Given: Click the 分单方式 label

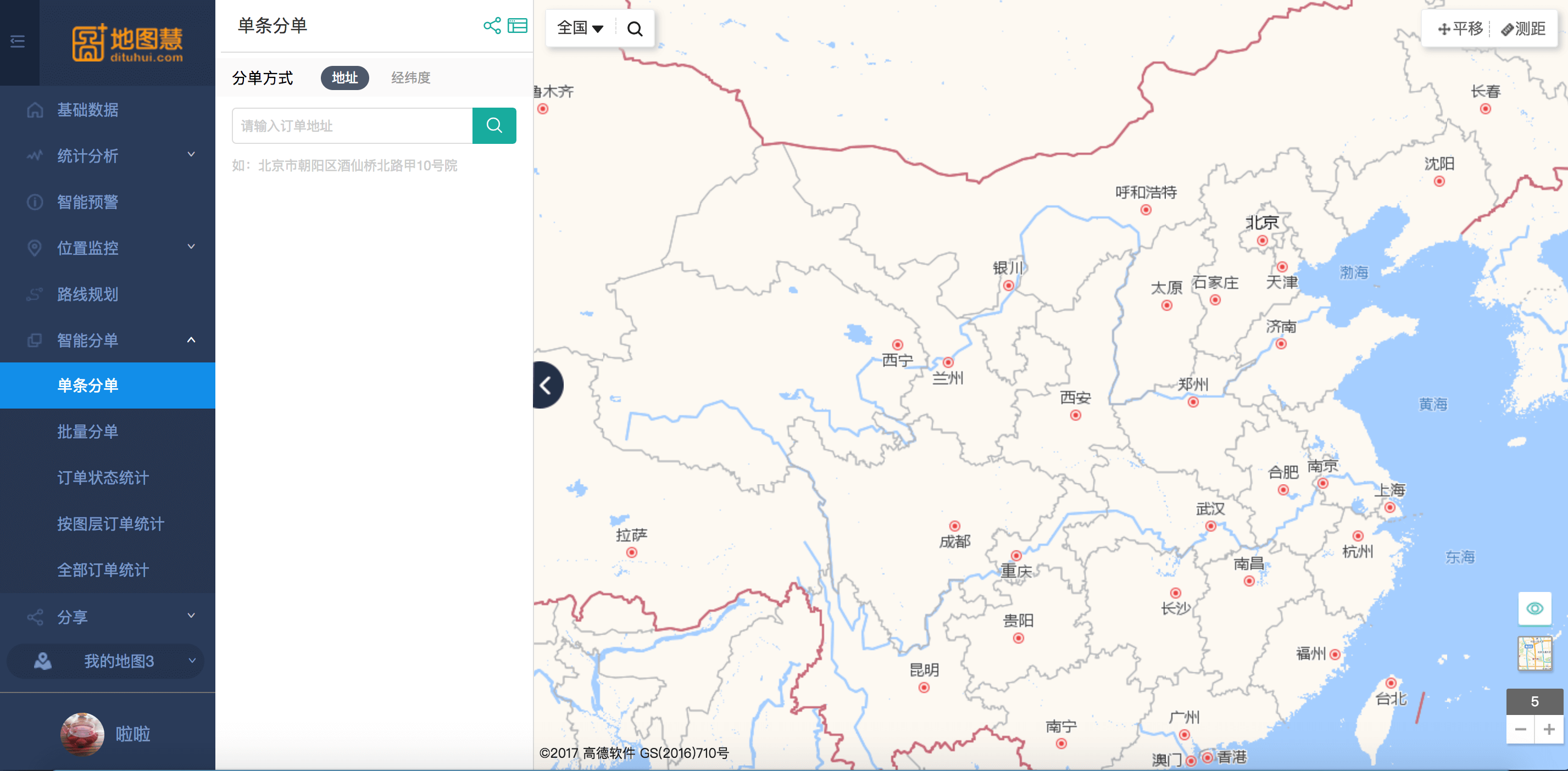Looking at the screenshot, I should (x=263, y=78).
